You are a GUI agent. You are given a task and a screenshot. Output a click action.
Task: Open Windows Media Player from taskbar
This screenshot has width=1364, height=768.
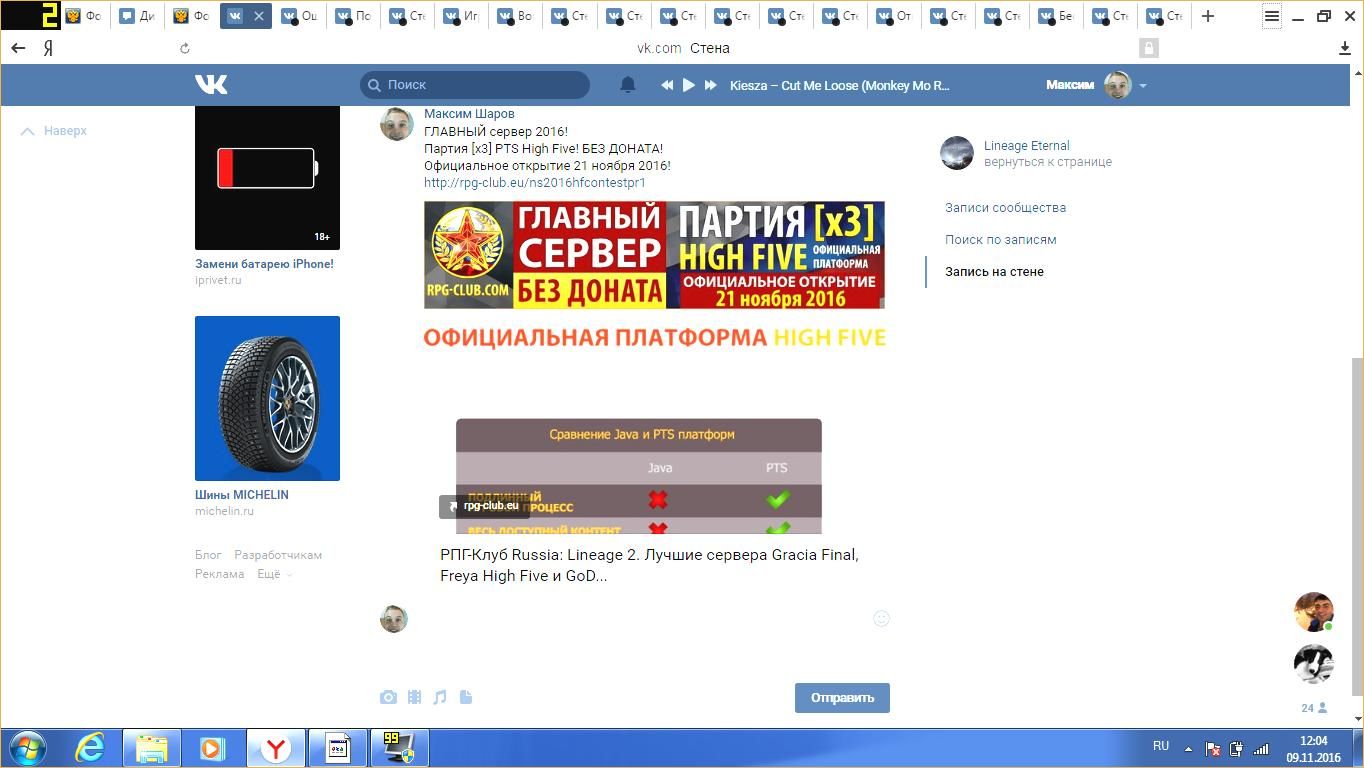213,748
